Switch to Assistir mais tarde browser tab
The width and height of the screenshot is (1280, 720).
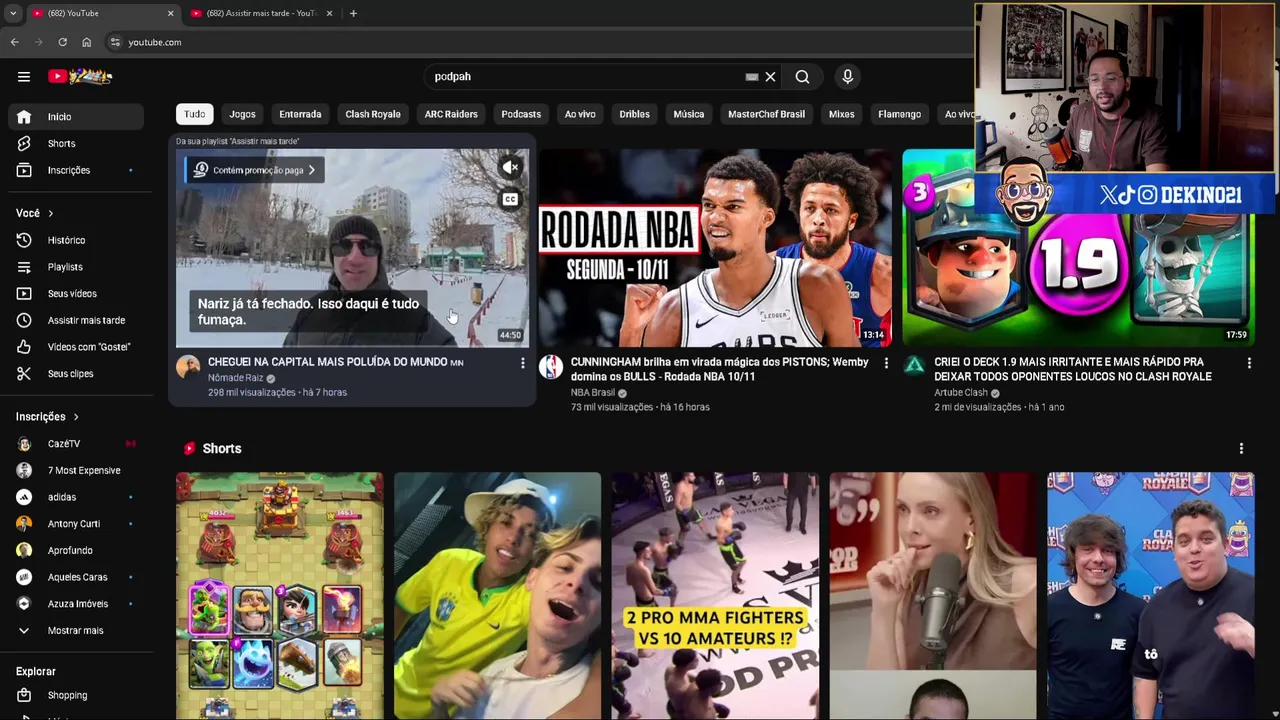pos(262,13)
